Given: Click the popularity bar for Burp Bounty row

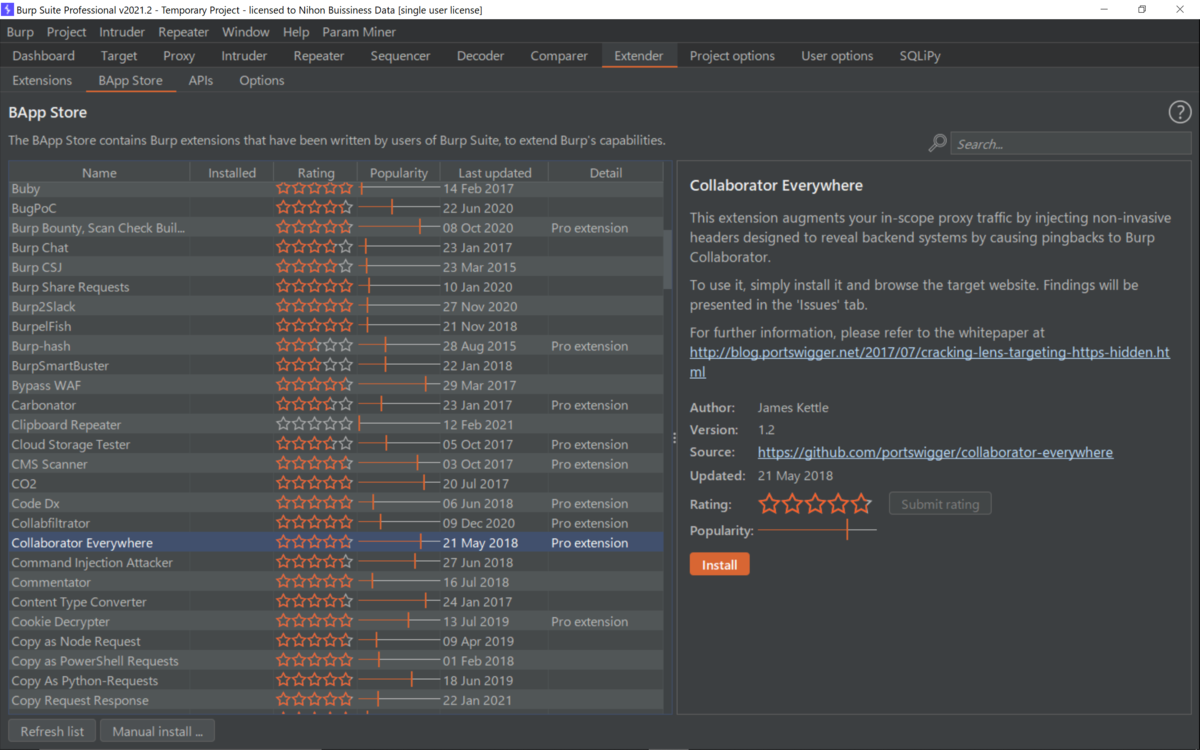Looking at the screenshot, I should pyautogui.click(x=399, y=228).
